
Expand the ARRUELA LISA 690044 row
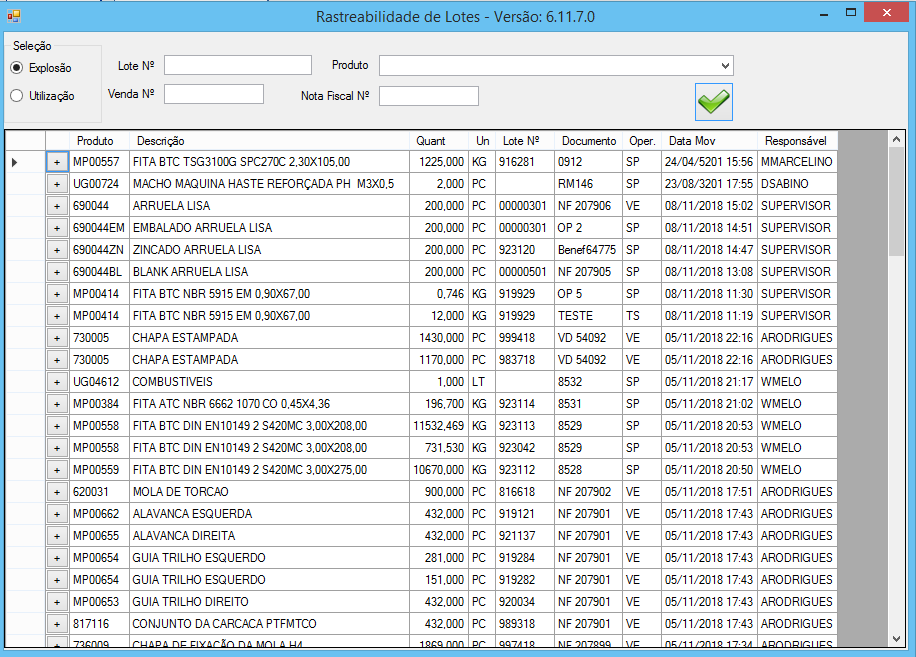57,206
